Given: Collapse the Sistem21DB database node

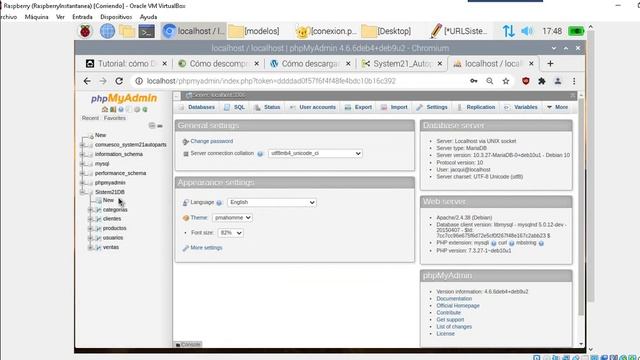Looking at the screenshot, I should (82, 192).
